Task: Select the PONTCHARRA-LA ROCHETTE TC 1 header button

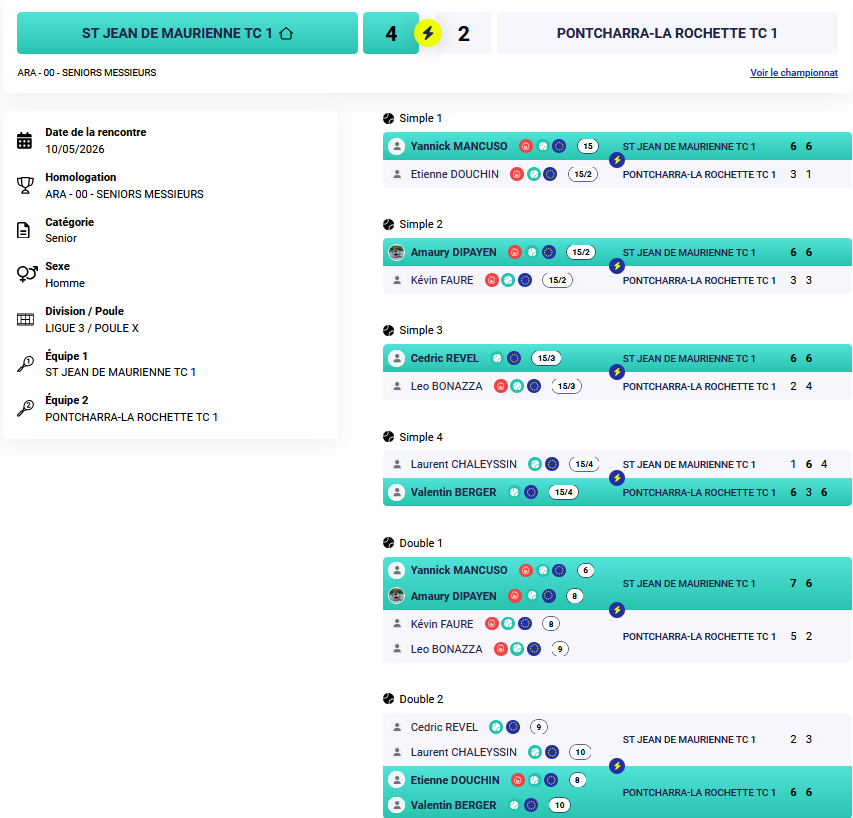Action: (667, 33)
